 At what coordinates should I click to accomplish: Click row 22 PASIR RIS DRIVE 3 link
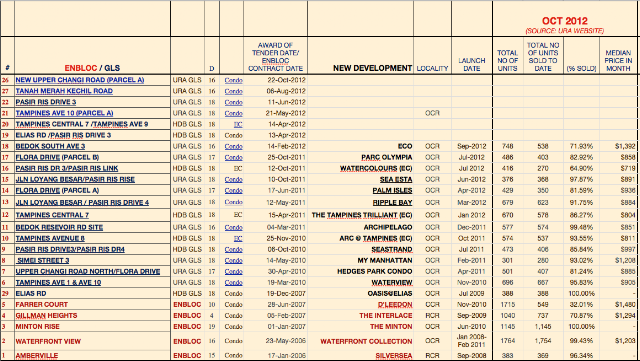coord(46,102)
